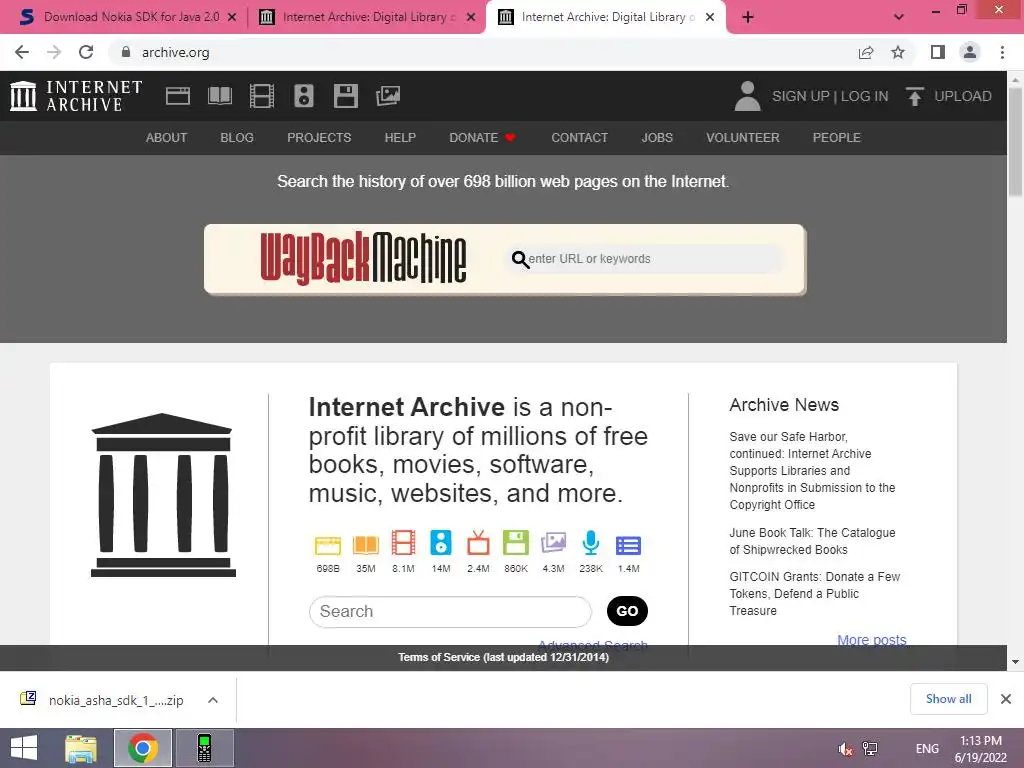
Task: Select the list icon labeled 1.4M
Action: coord(628,545)
